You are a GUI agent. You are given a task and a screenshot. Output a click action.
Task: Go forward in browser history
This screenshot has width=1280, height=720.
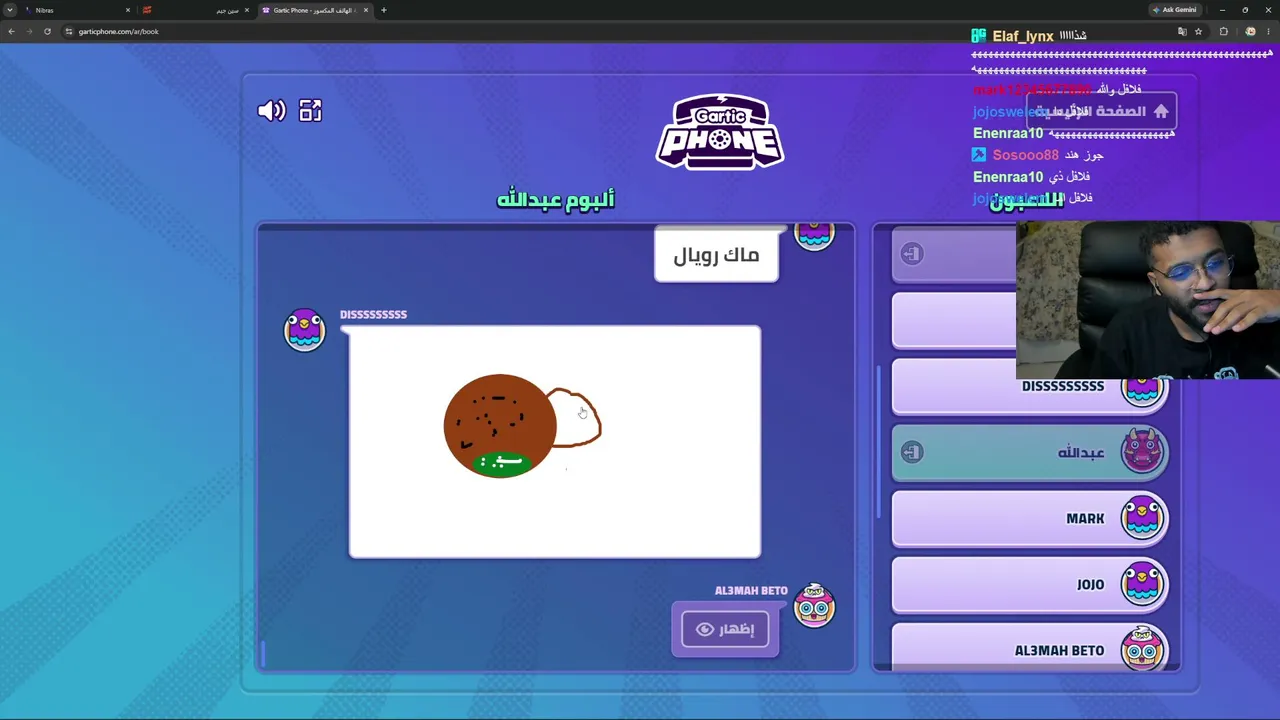pos(29,31)
